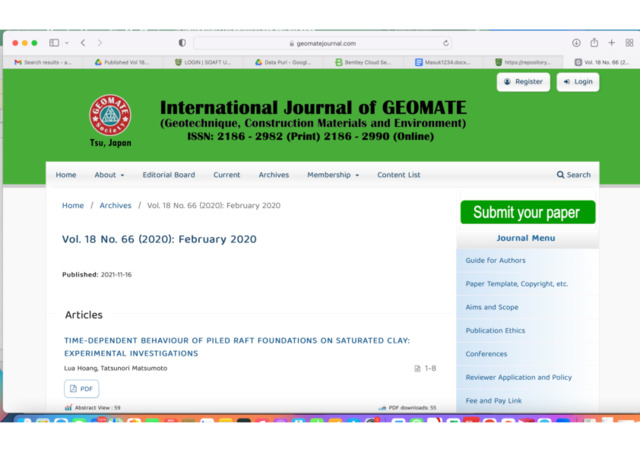The height and width of the screenshot is (452, 640).
Task: Click the Safari sidebar toggle icon
Action: coord(54,42)
